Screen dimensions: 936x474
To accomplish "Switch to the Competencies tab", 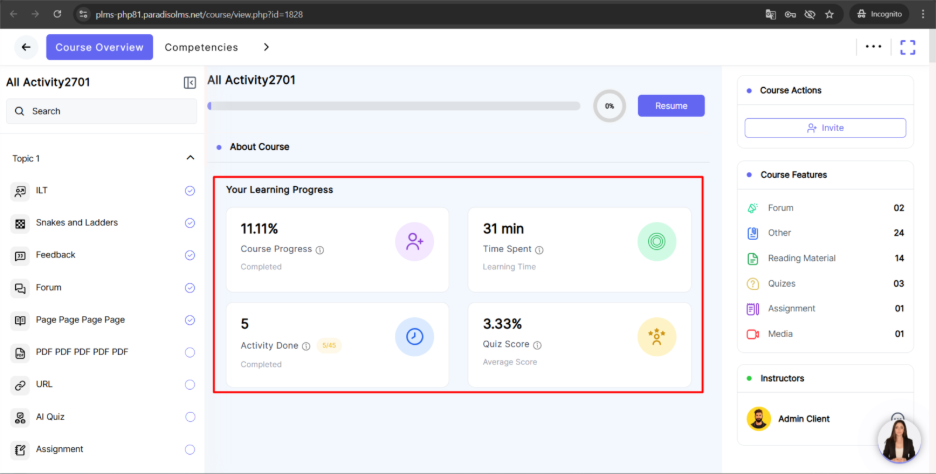I will click(x=201, y=47).
